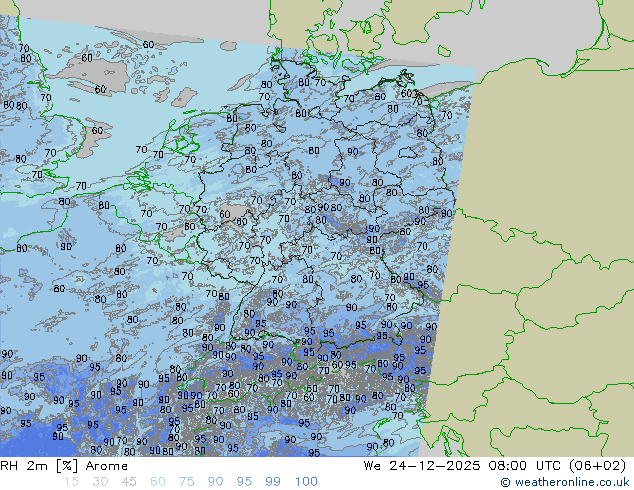Click legend value 95

pos(244,482)
